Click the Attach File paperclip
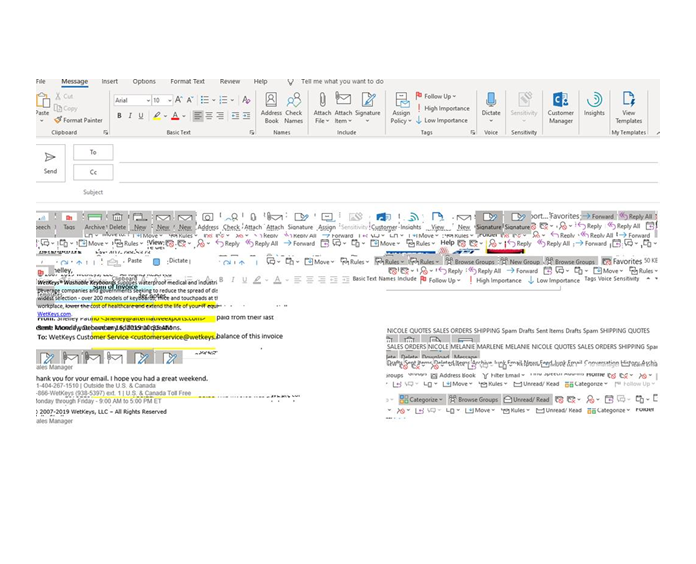696x564 pixels. point(322,100)
